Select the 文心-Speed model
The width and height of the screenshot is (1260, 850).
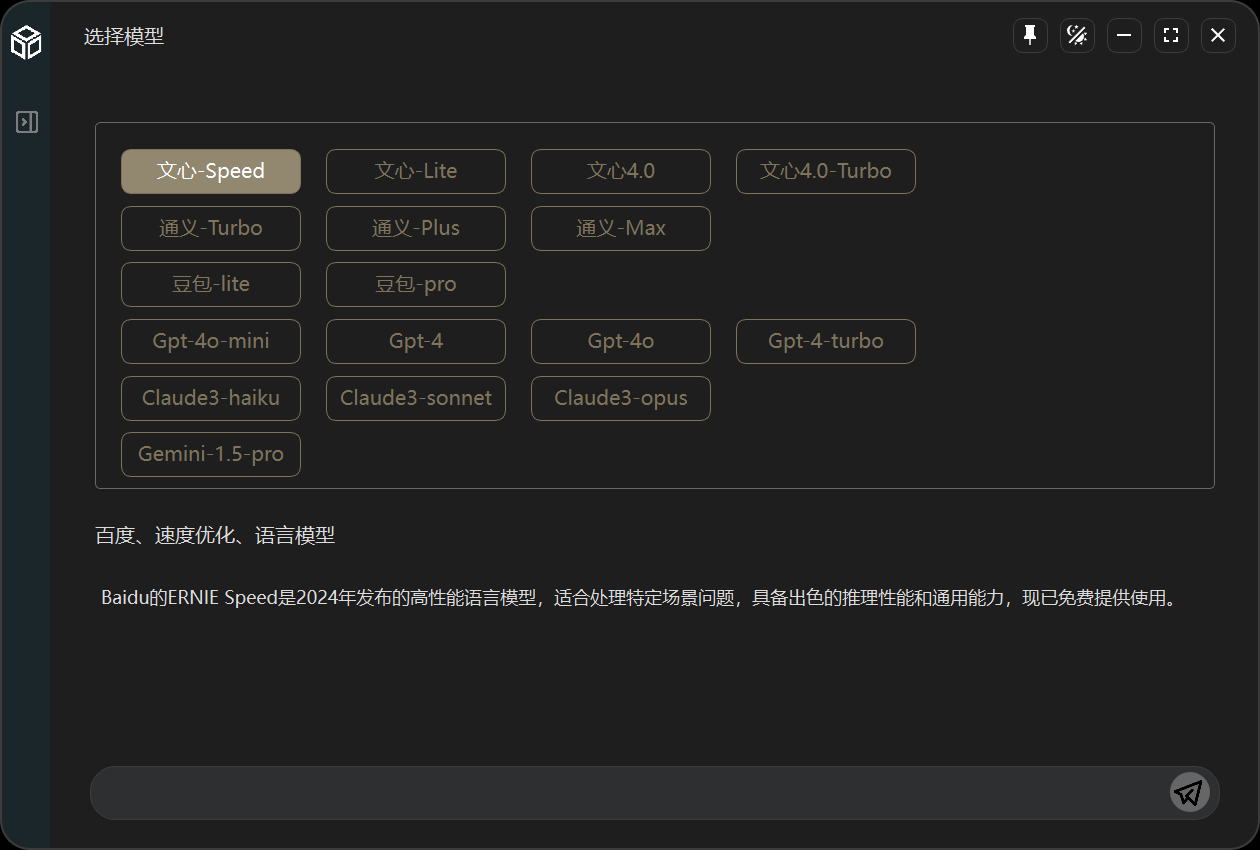pos(211,171)
